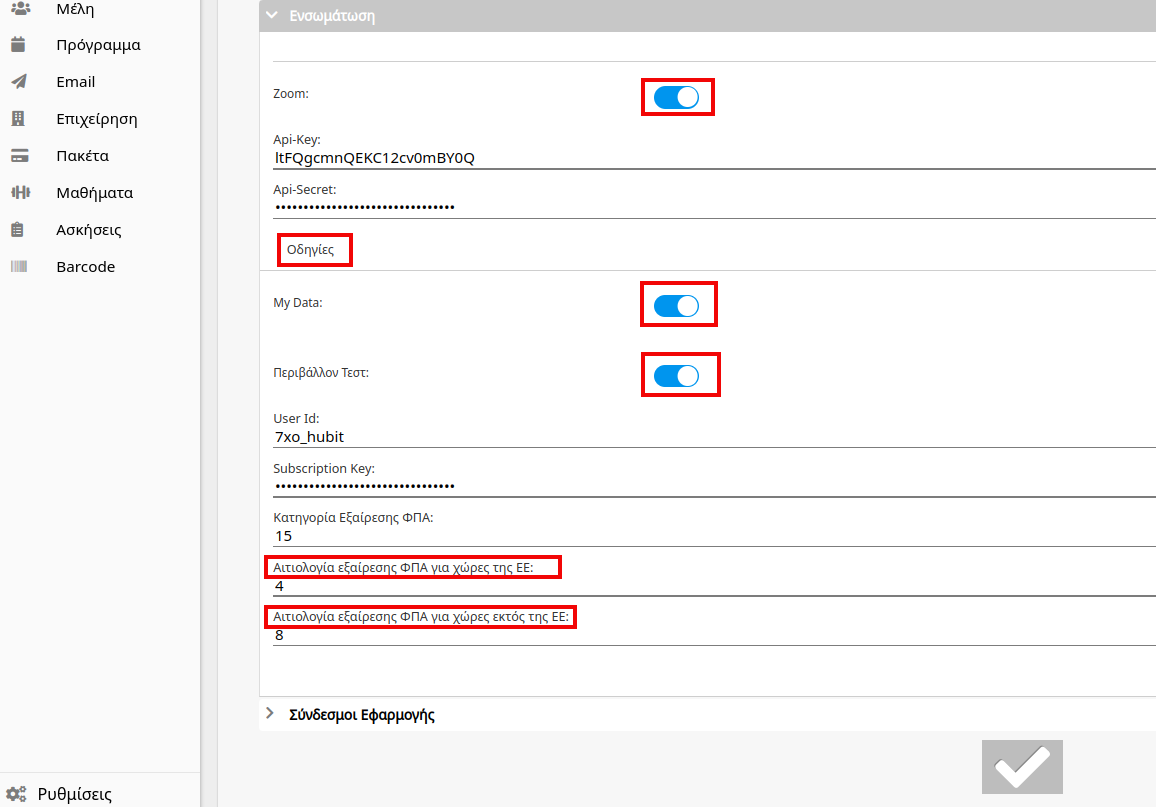Open the Μέλη menu item
Screen dimensions: 1156x807
click(x=75, y=9)
